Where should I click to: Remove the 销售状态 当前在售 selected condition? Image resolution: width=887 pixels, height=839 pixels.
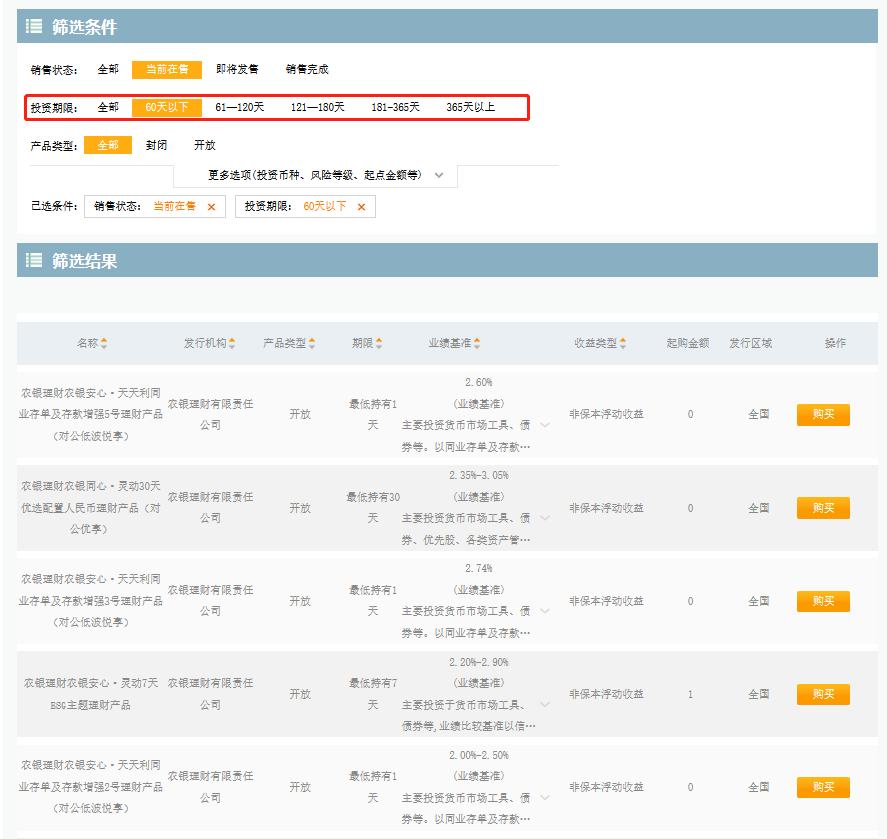point(212,207)
